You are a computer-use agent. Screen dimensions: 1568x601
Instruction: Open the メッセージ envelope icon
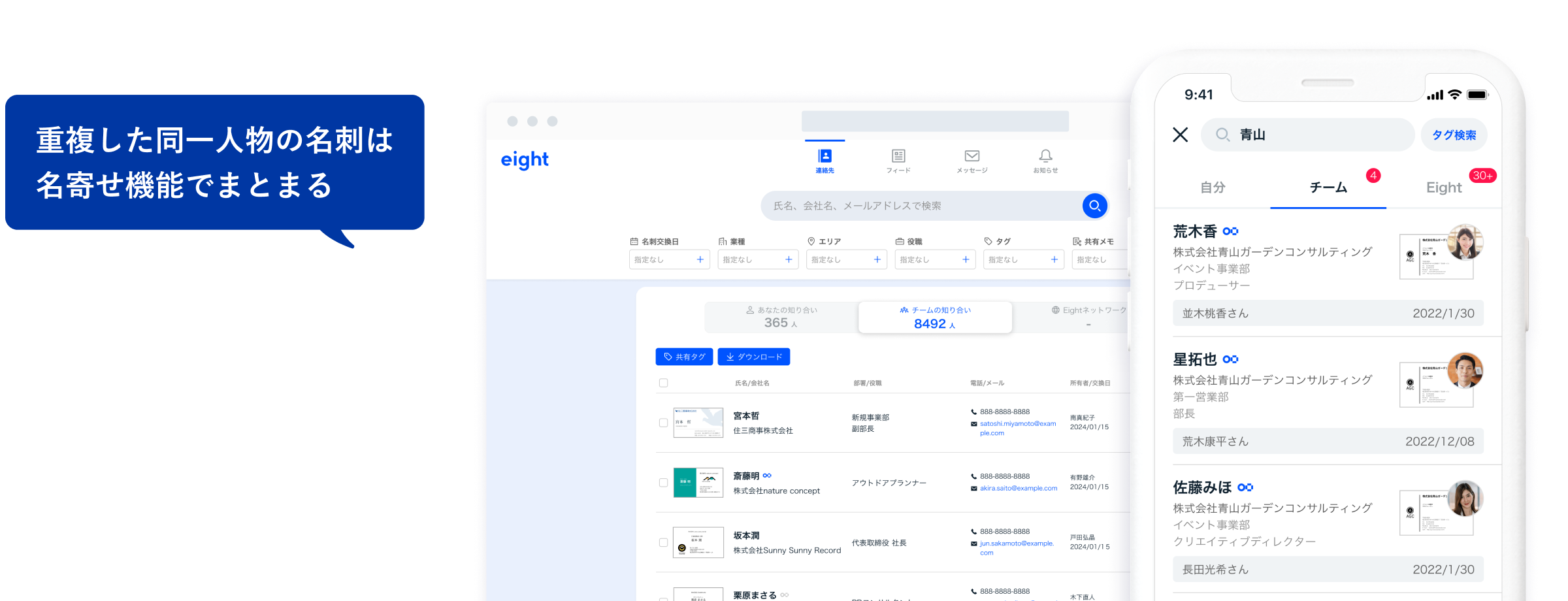(972, 157)
